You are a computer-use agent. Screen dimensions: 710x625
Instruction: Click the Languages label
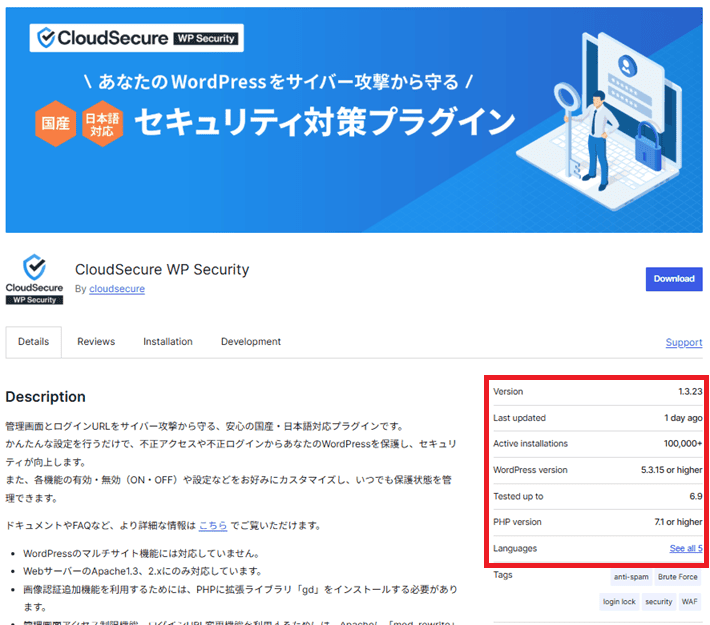click(515, 548)
